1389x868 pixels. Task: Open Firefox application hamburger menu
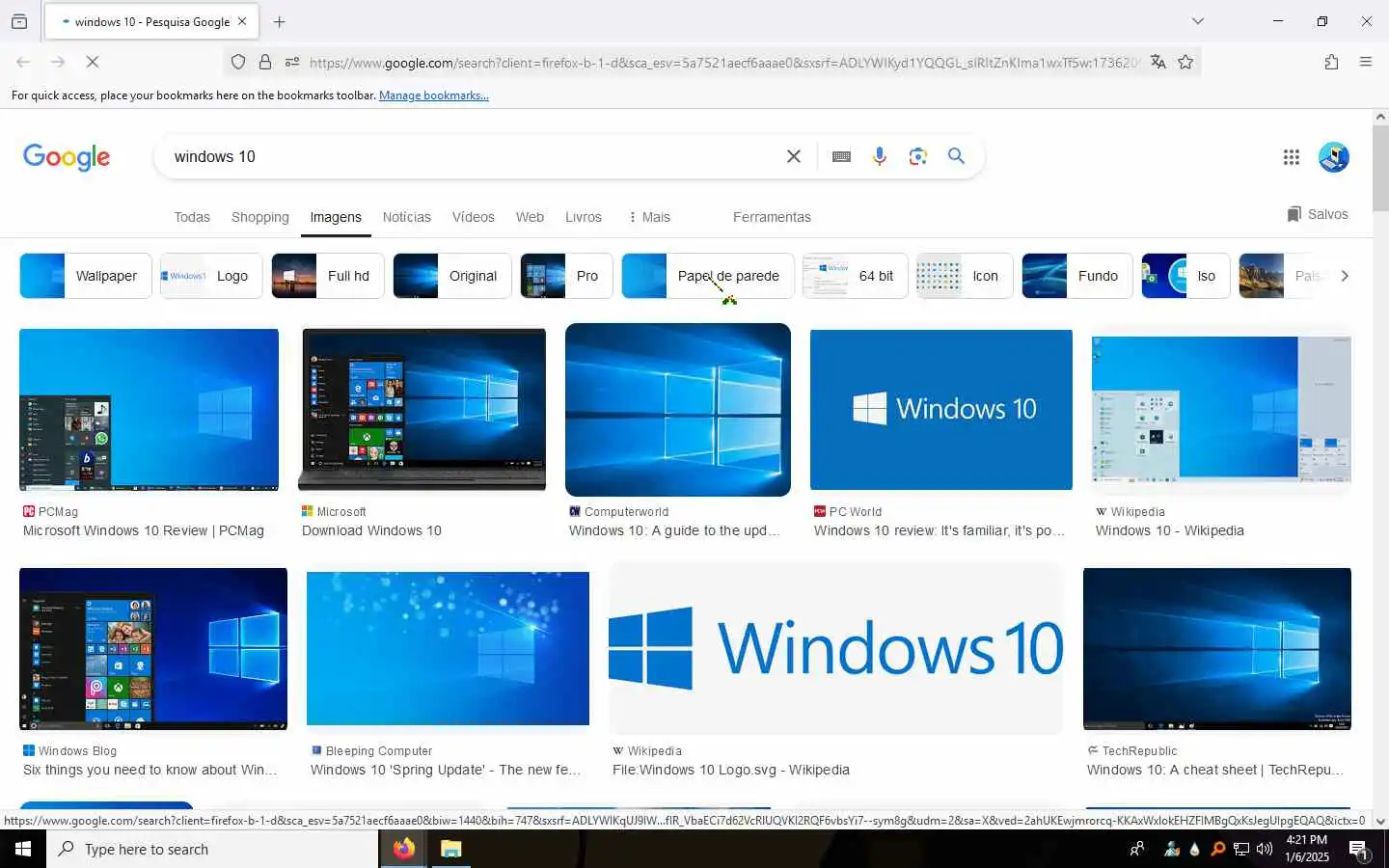pos(1365,62)
